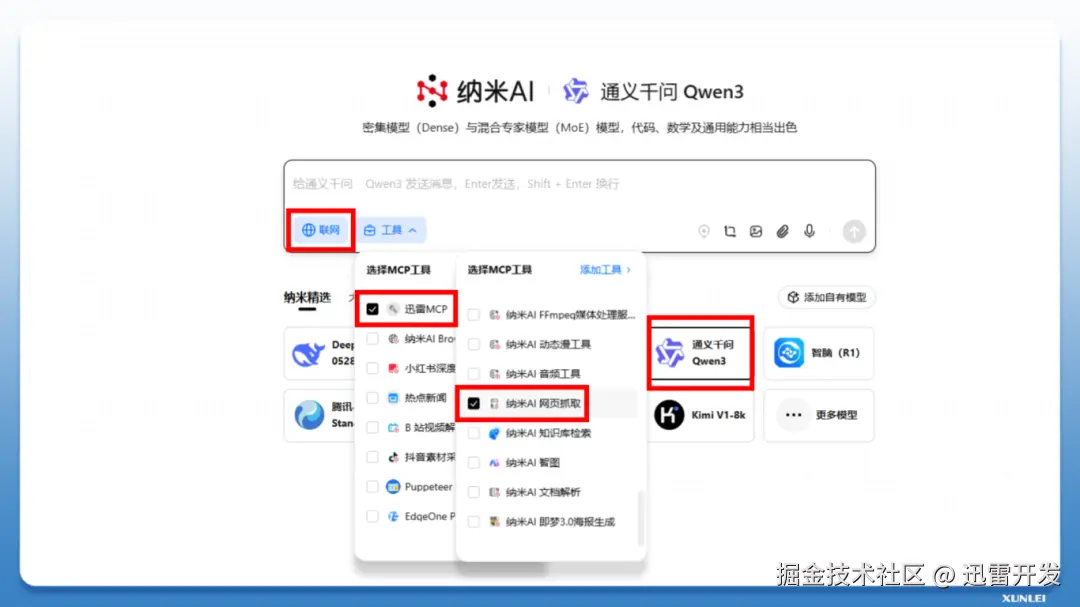The image size is (1080, 607).
Task: Click the microphone voice input icon
Action: (x=809, y=232)
